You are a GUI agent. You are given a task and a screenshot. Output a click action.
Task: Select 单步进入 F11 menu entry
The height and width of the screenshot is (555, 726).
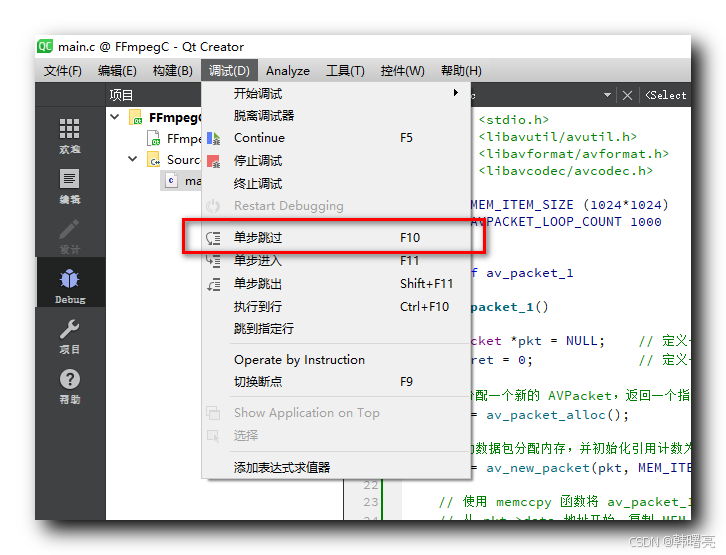pyautogui.click(x=336, y=261)
